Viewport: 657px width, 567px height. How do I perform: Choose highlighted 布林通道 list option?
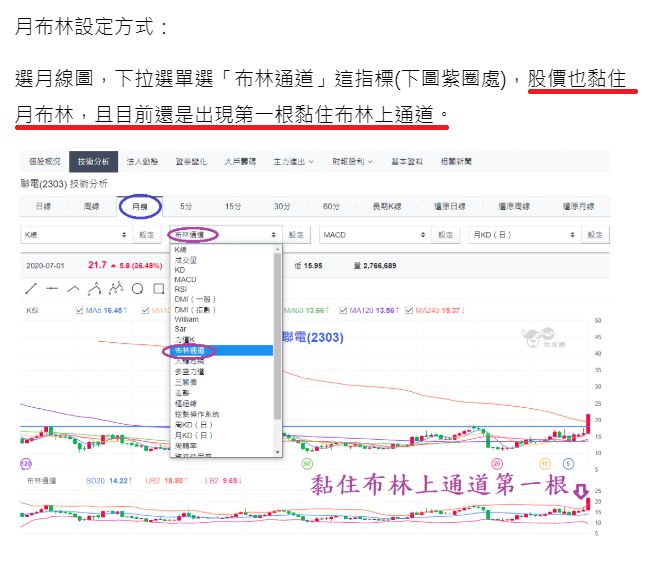pos(222,350)
